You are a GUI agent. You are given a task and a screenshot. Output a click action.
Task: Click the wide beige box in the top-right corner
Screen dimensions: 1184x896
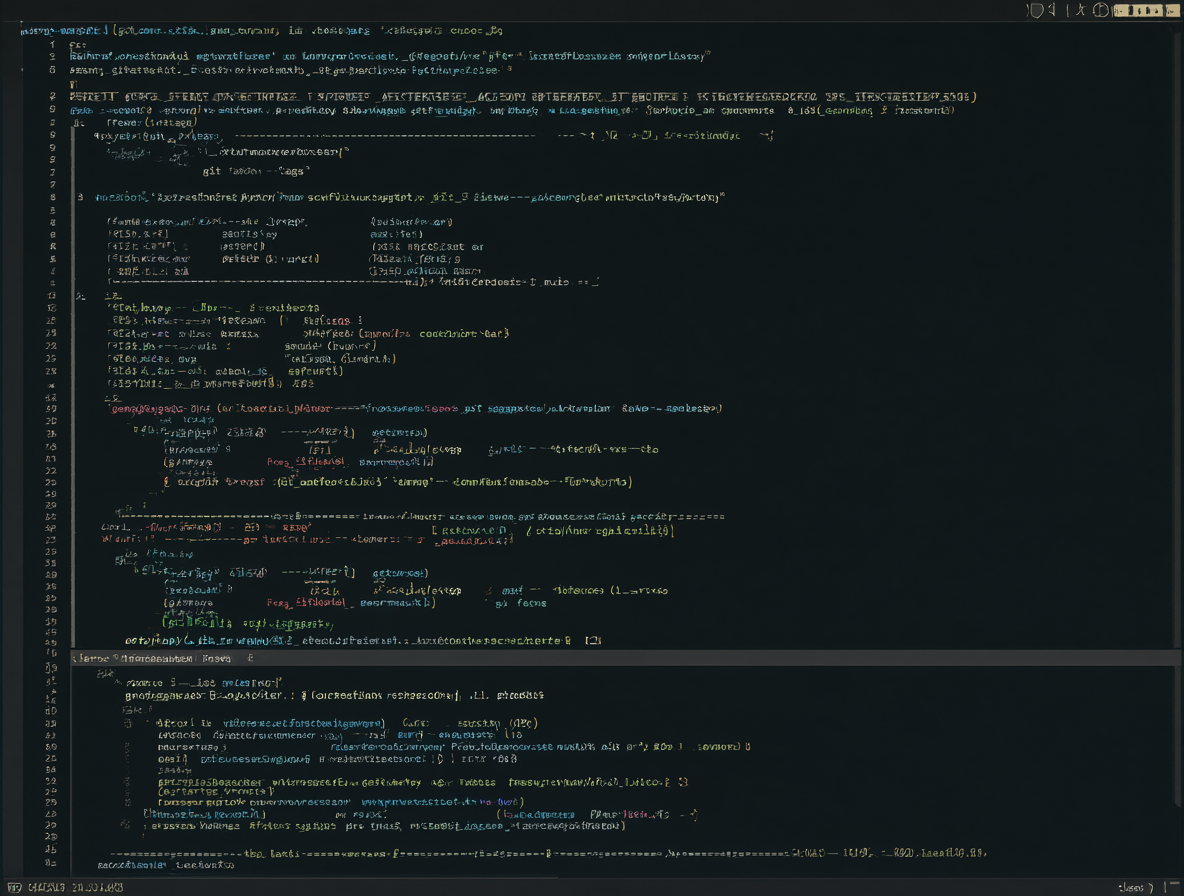click(x=1139, y=11)
